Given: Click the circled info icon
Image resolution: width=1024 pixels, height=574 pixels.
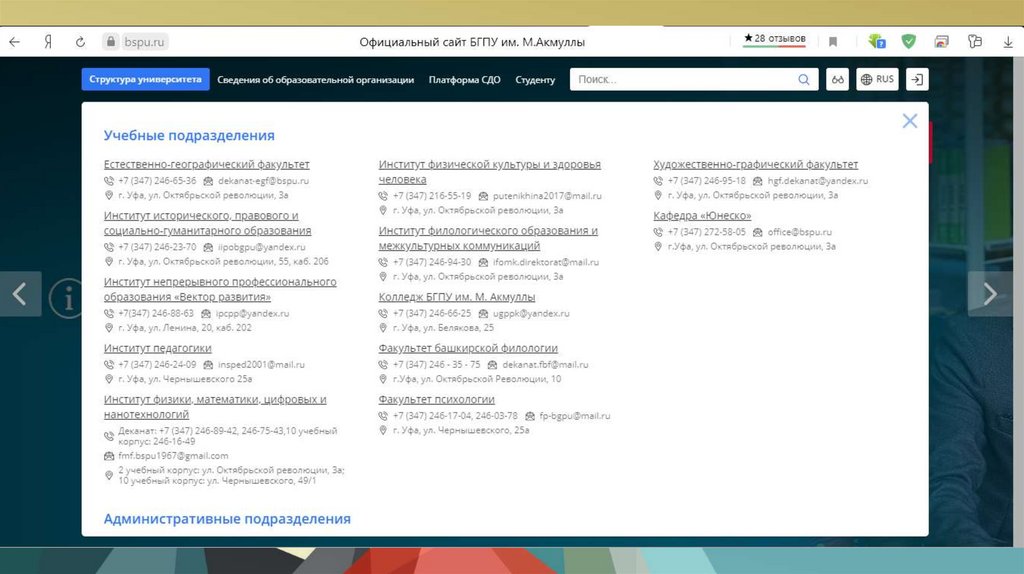Looking at the screenshot, I should pos(67,298).
